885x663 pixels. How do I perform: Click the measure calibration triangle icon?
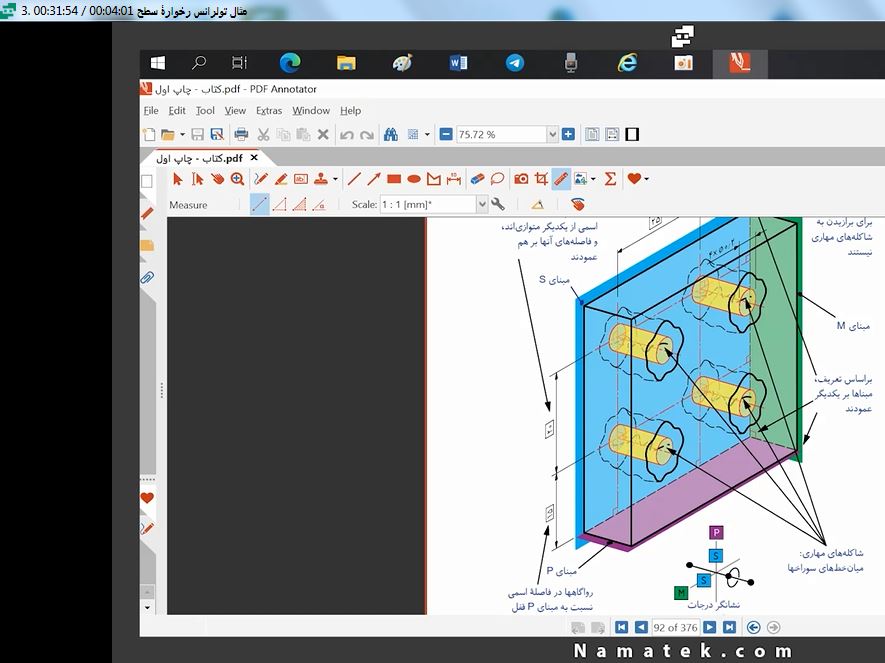coord(537,204)
